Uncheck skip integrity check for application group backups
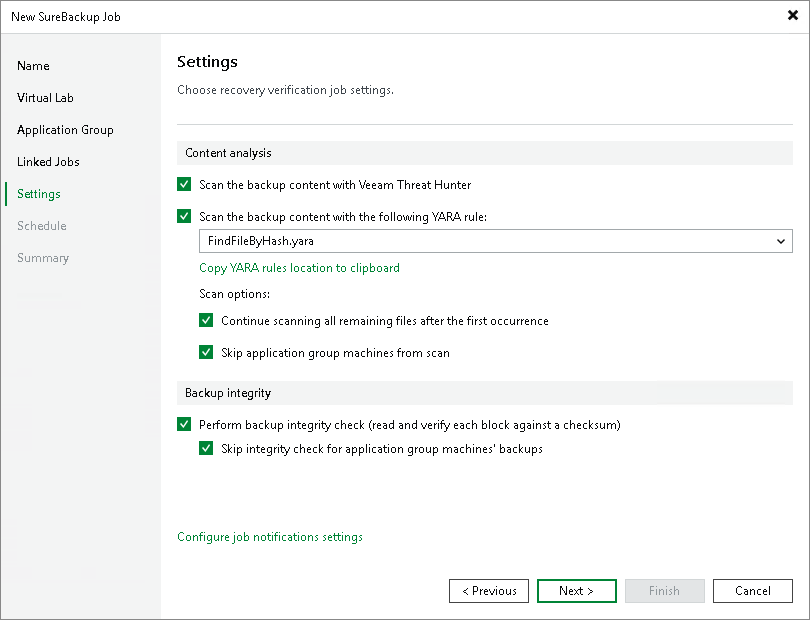 click(206, 448)
